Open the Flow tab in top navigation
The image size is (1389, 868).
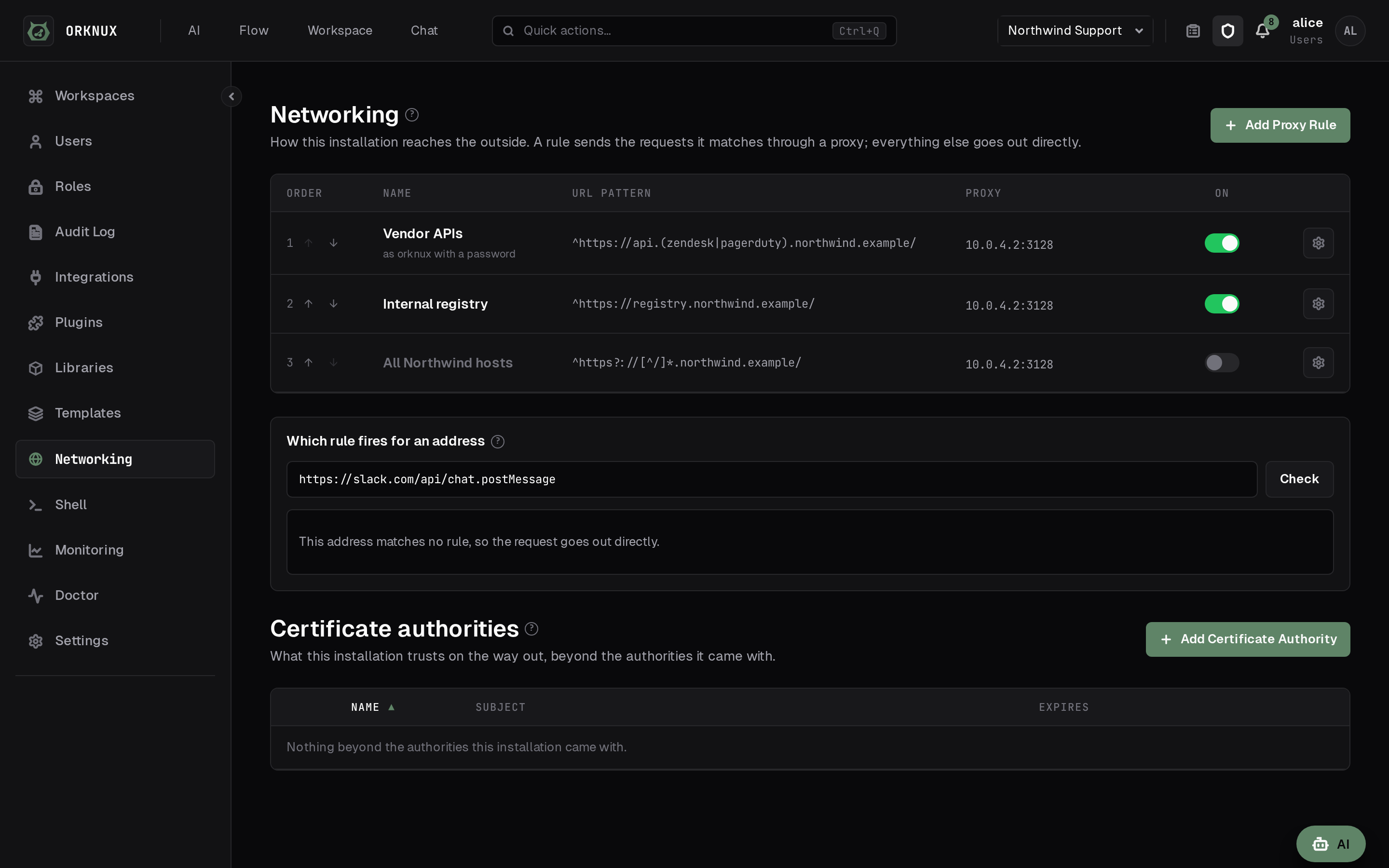254,30
